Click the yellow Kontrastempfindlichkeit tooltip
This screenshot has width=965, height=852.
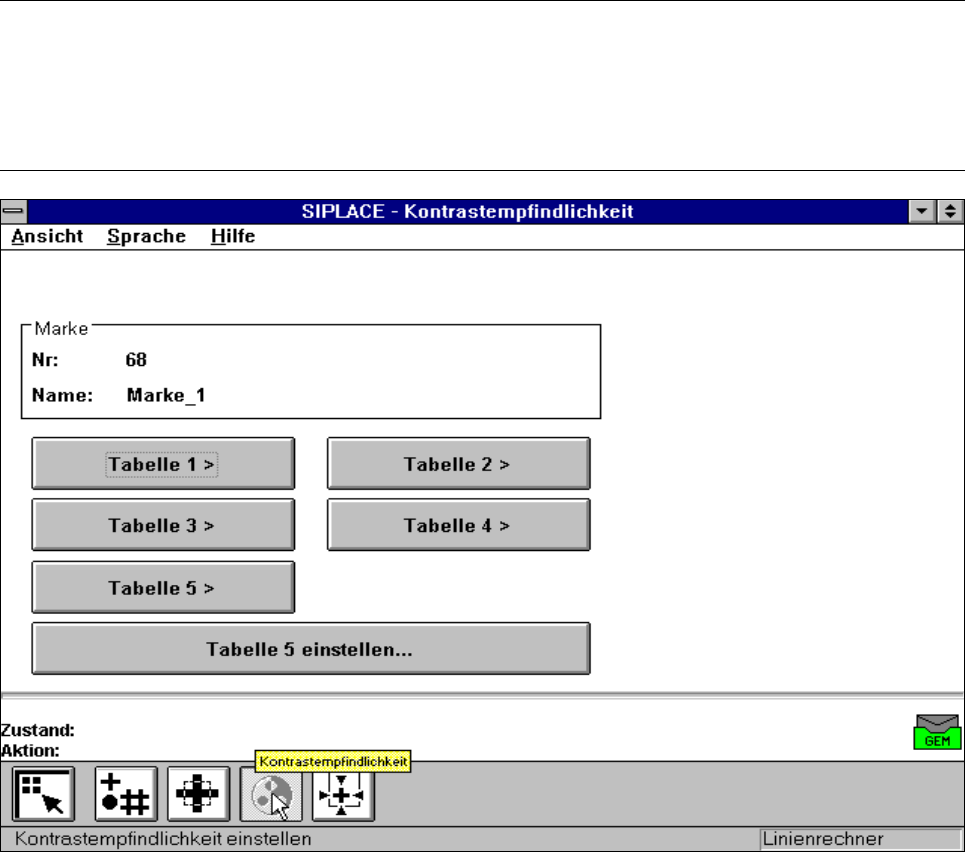(x=333, y=762)
